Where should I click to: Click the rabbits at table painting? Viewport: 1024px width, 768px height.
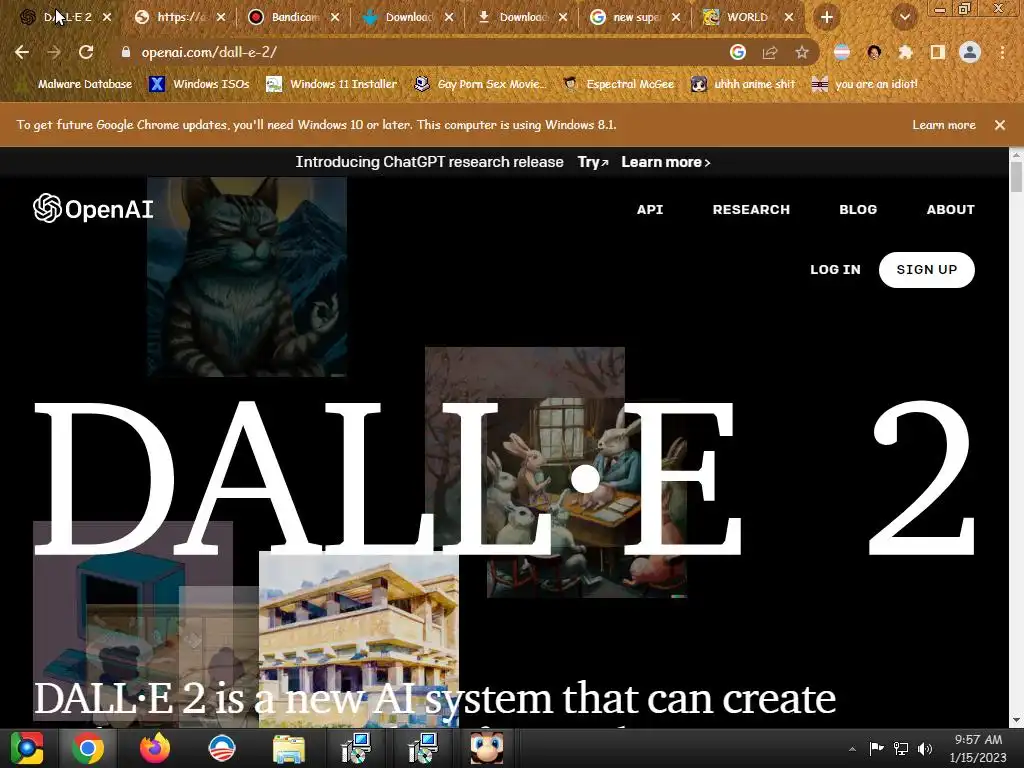click(586, 498)
